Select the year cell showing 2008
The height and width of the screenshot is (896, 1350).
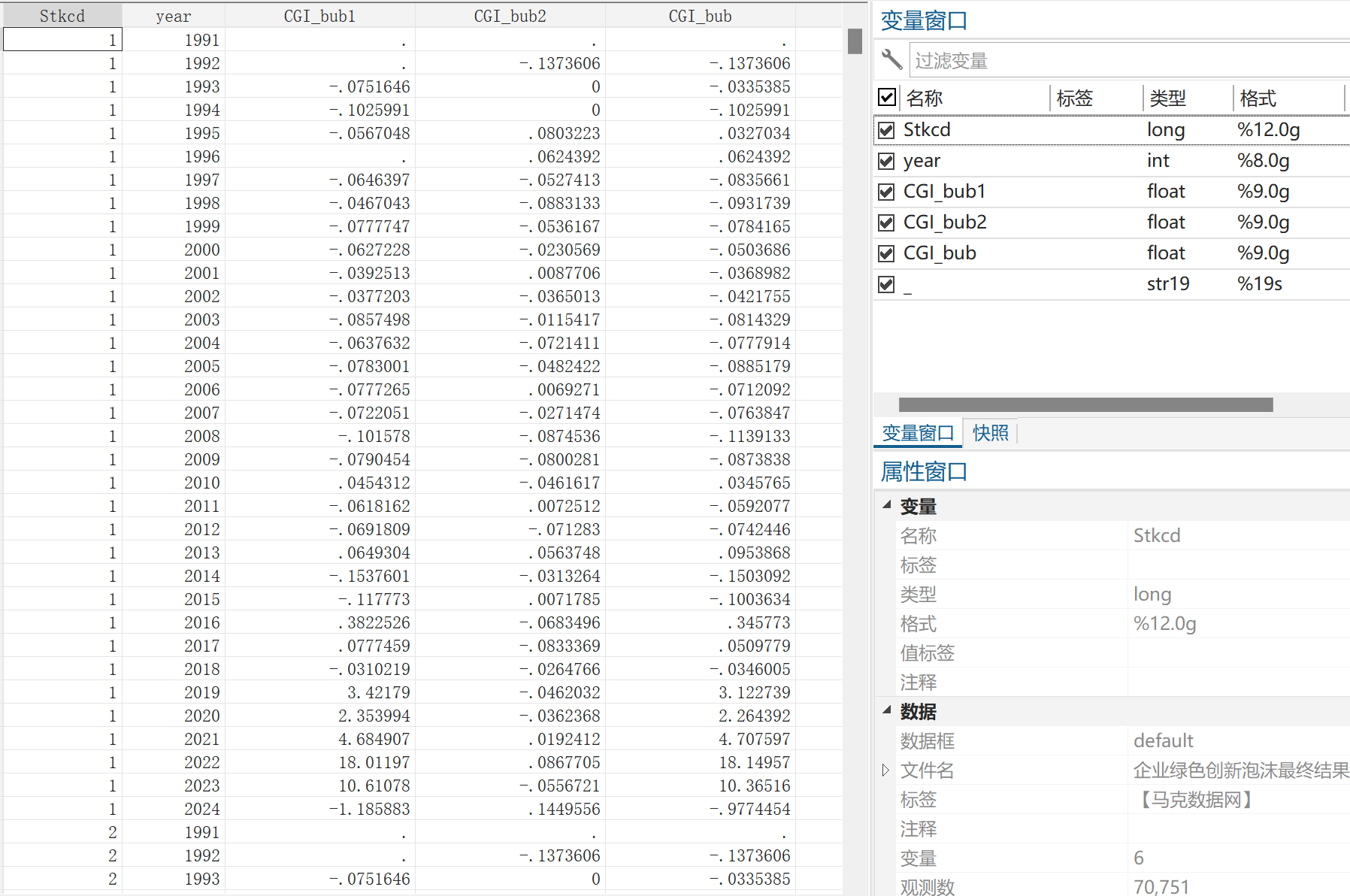coord(174,436)
